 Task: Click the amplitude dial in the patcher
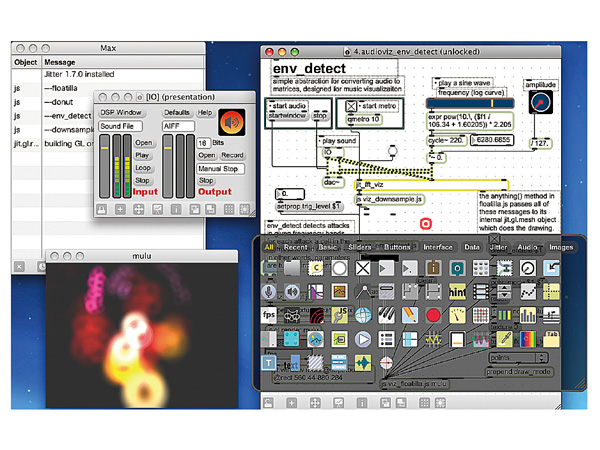540,103
